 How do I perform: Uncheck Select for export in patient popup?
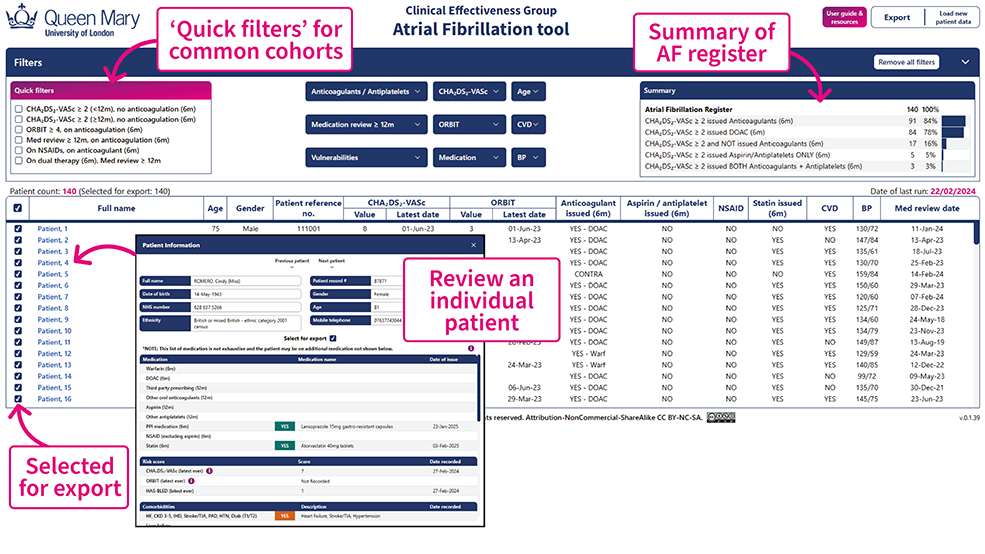tap(333, 338)
